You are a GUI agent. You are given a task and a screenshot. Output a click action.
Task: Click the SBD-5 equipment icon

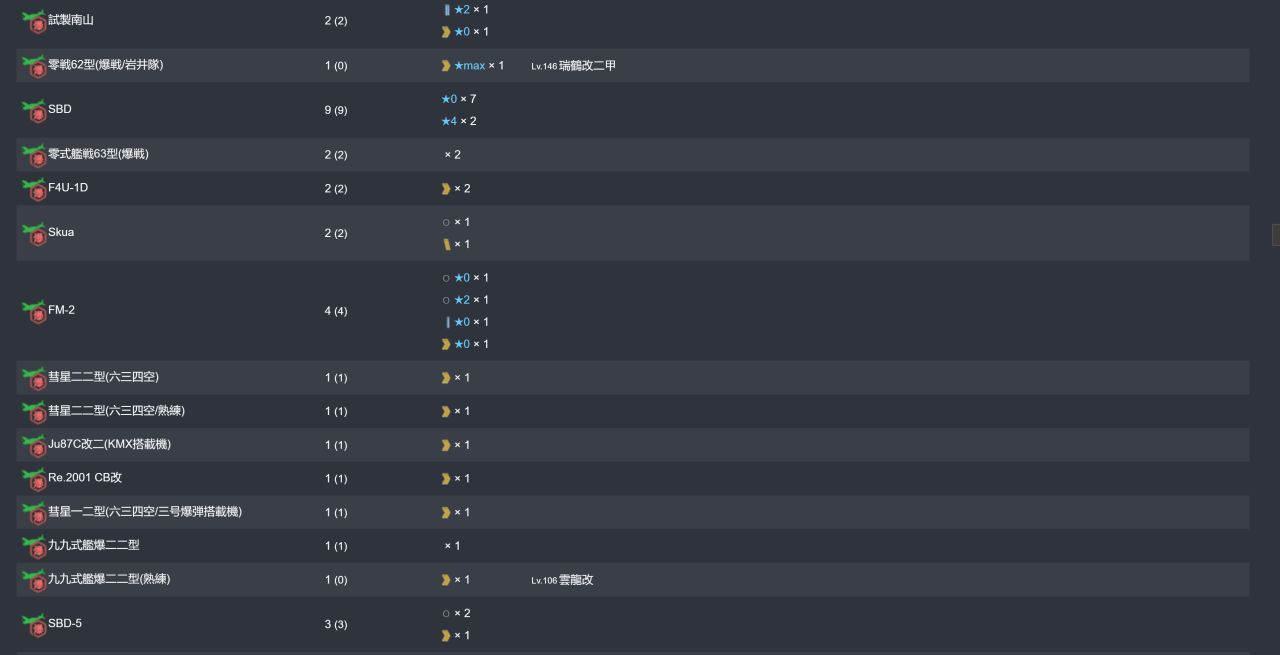pyautogui.click(x=33, y=625)
